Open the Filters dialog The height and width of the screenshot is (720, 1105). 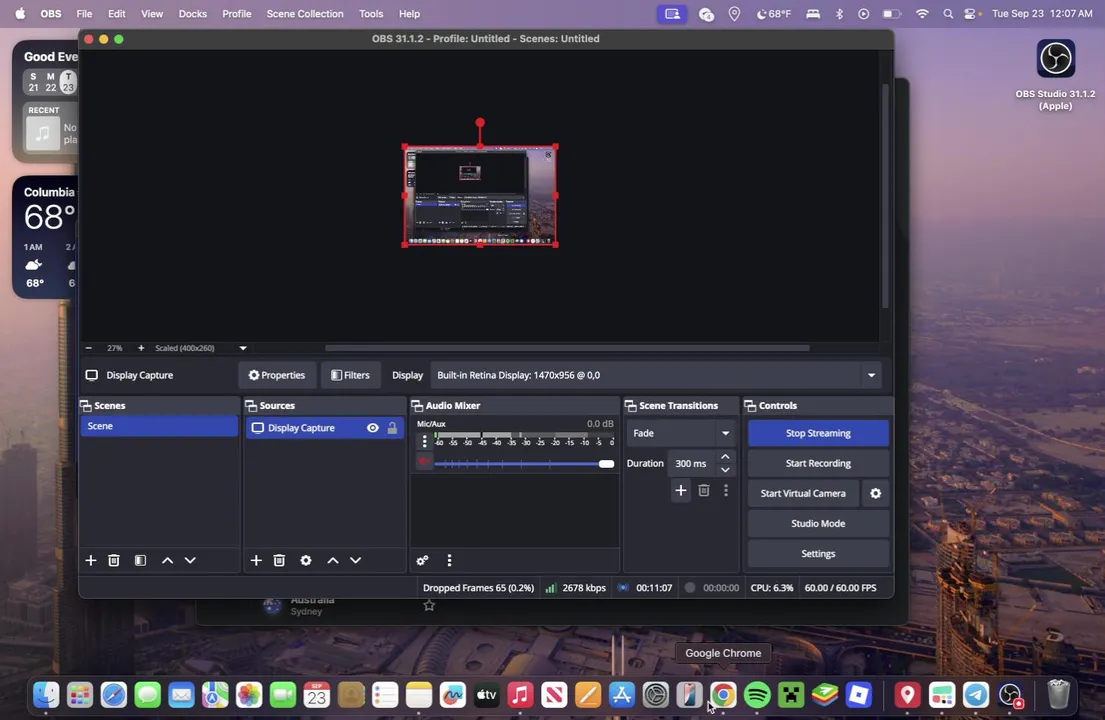click(350, 375)
